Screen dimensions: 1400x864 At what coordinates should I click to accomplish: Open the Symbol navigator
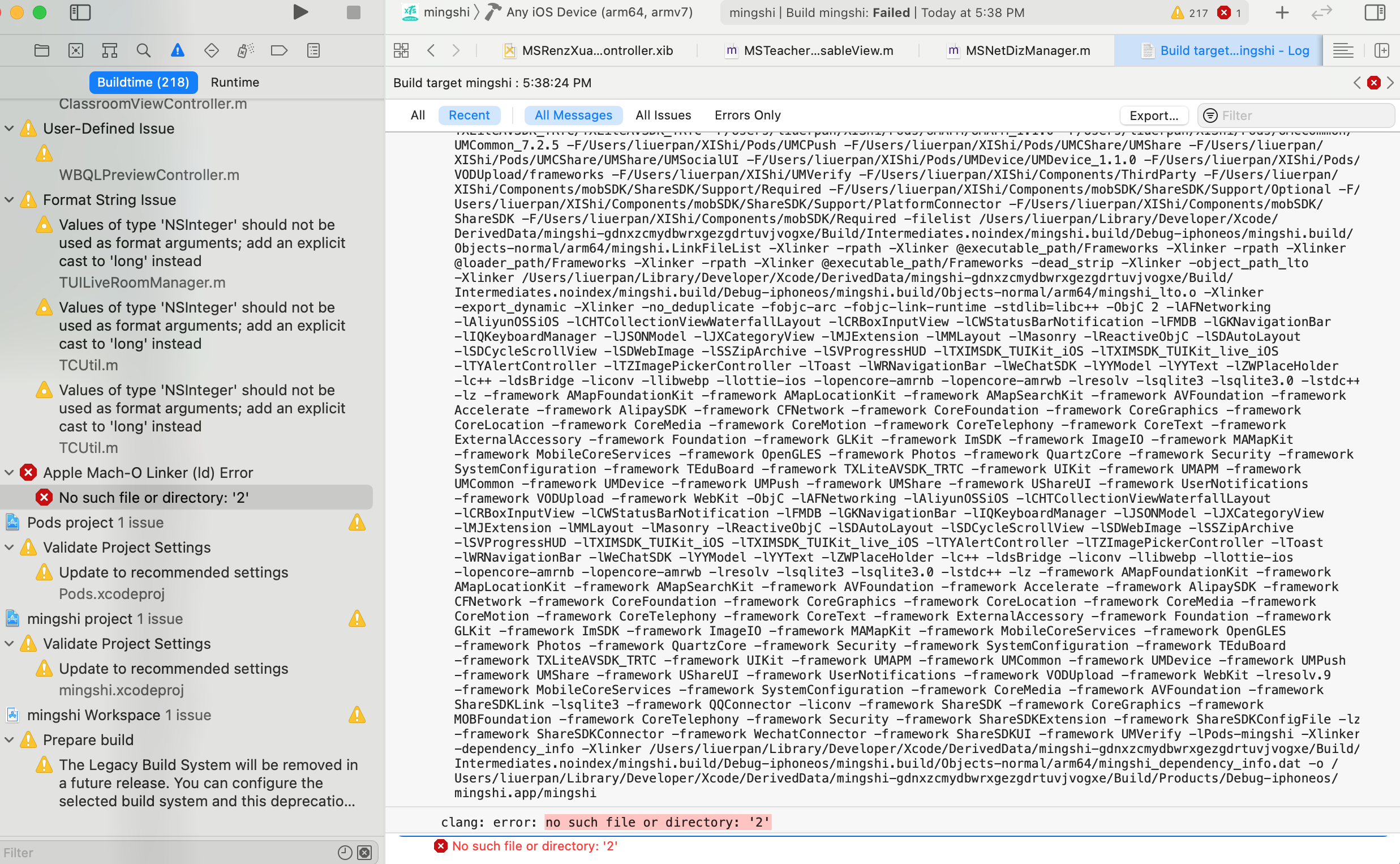click(110, 50)
